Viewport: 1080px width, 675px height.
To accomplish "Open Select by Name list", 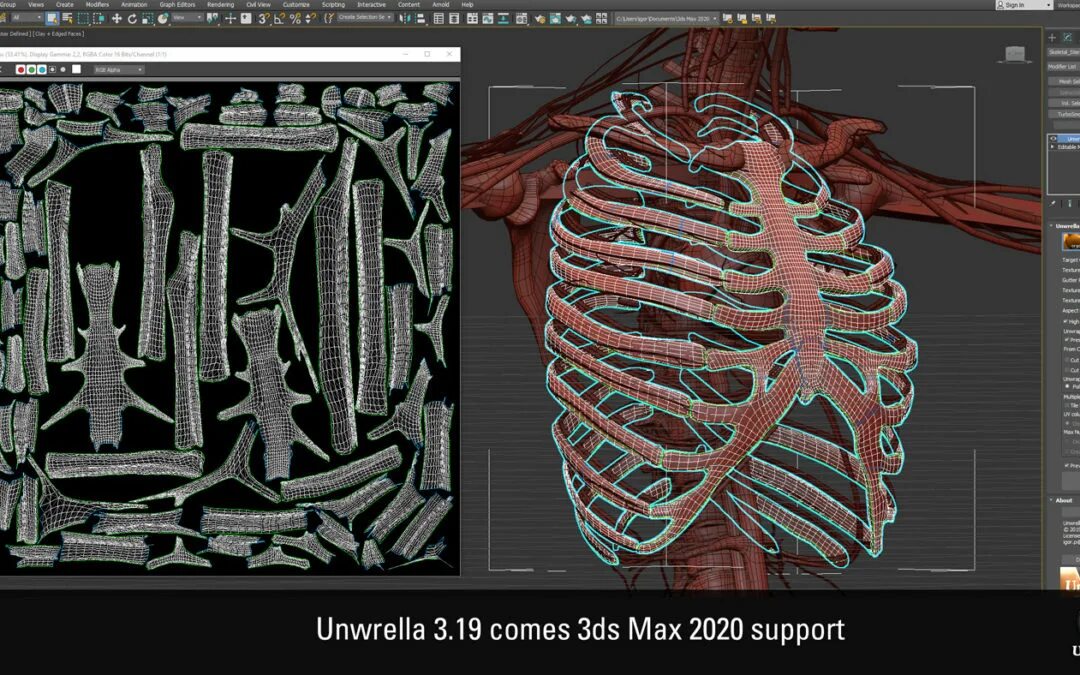I will coord(68,19).
